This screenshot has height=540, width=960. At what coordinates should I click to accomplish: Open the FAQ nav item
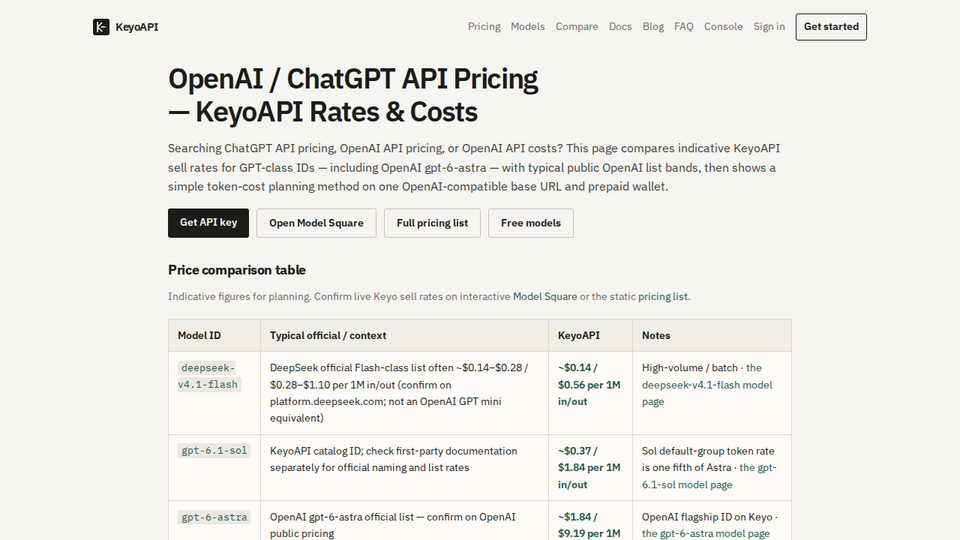683,26
